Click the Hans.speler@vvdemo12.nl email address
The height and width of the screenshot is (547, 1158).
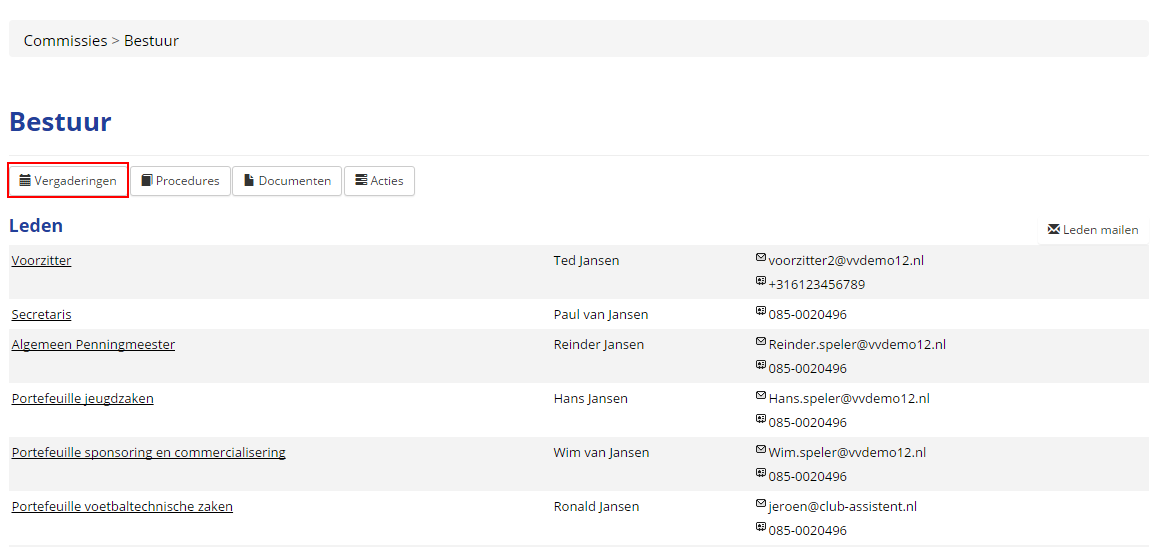tap(848, 398)
